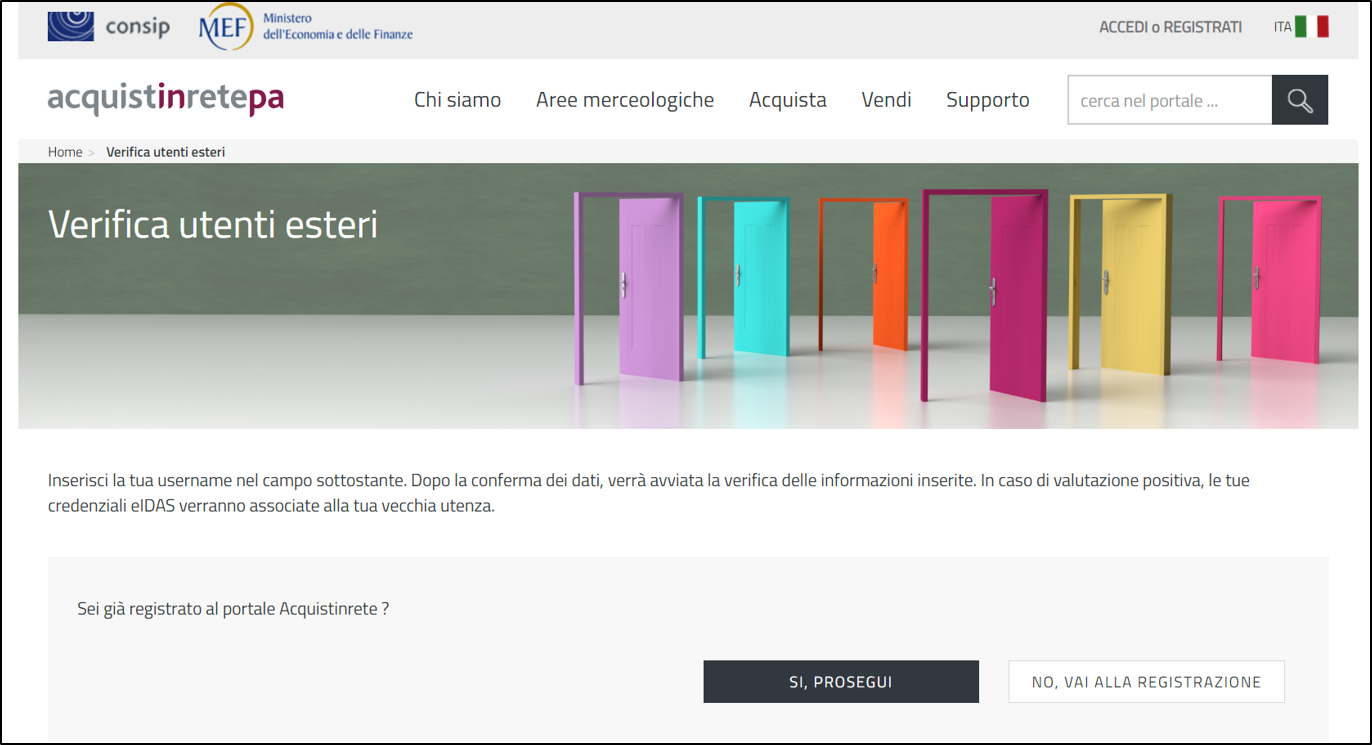Viewport: 1372px width, 745px height.
Task: Select the Vendi menu item
Action: pyautogui.click(x=886, y=100)
